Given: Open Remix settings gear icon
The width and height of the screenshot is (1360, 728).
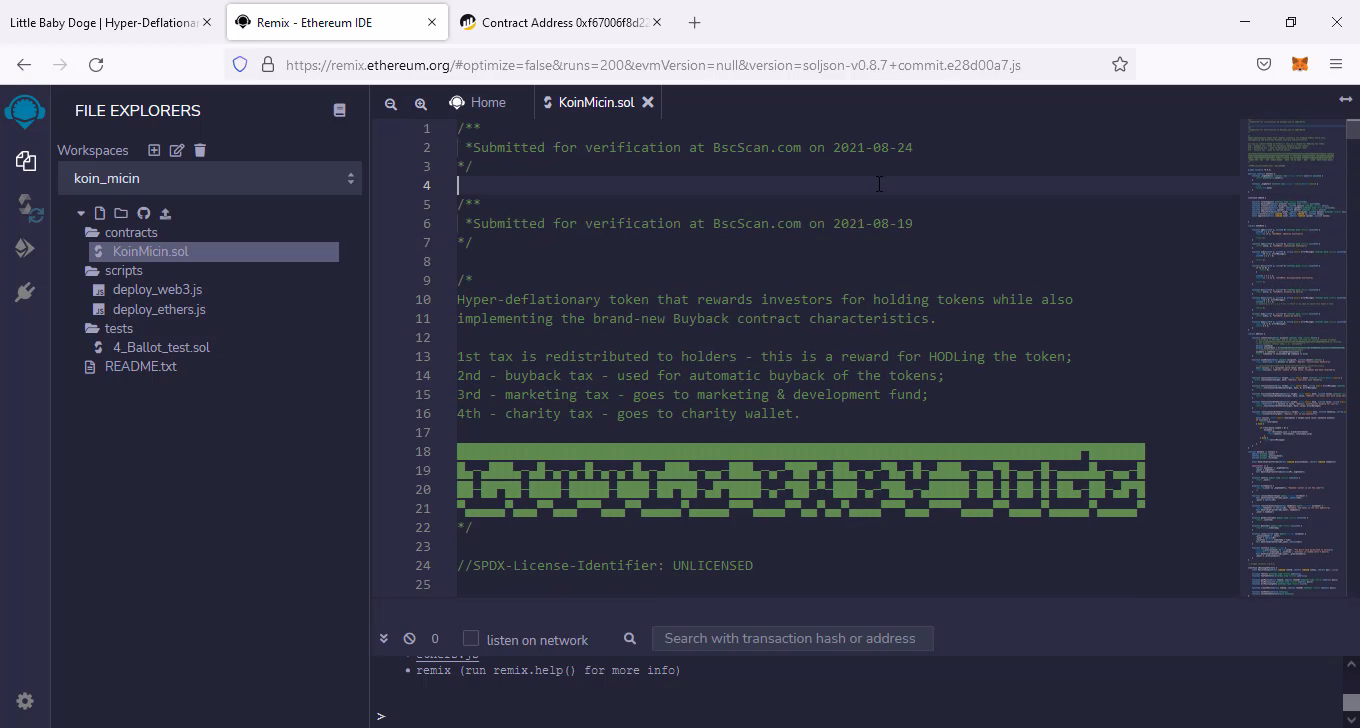Looking at the screenshot, I should point(25,701).
